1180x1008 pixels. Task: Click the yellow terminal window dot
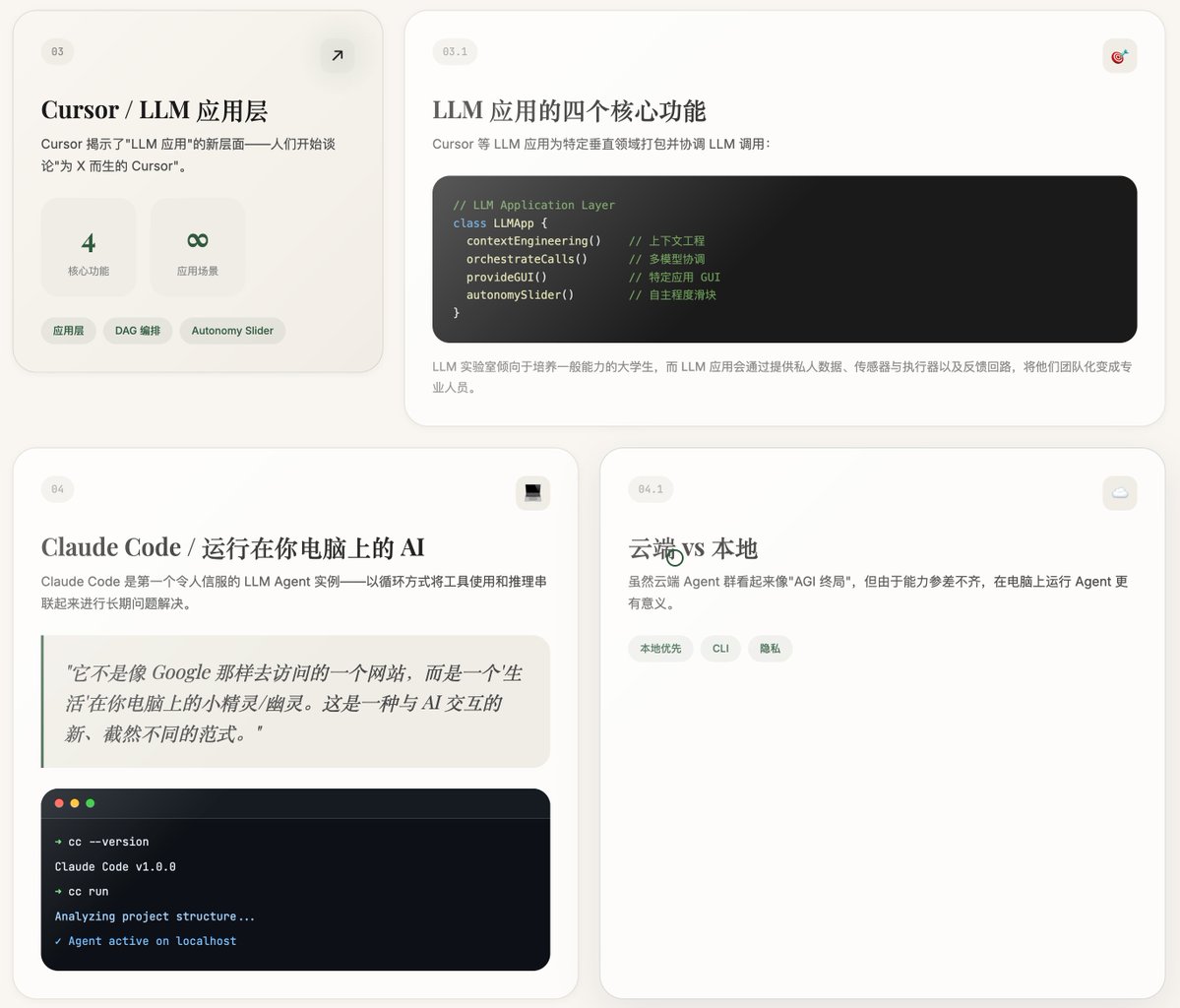[x=75, y=803]
